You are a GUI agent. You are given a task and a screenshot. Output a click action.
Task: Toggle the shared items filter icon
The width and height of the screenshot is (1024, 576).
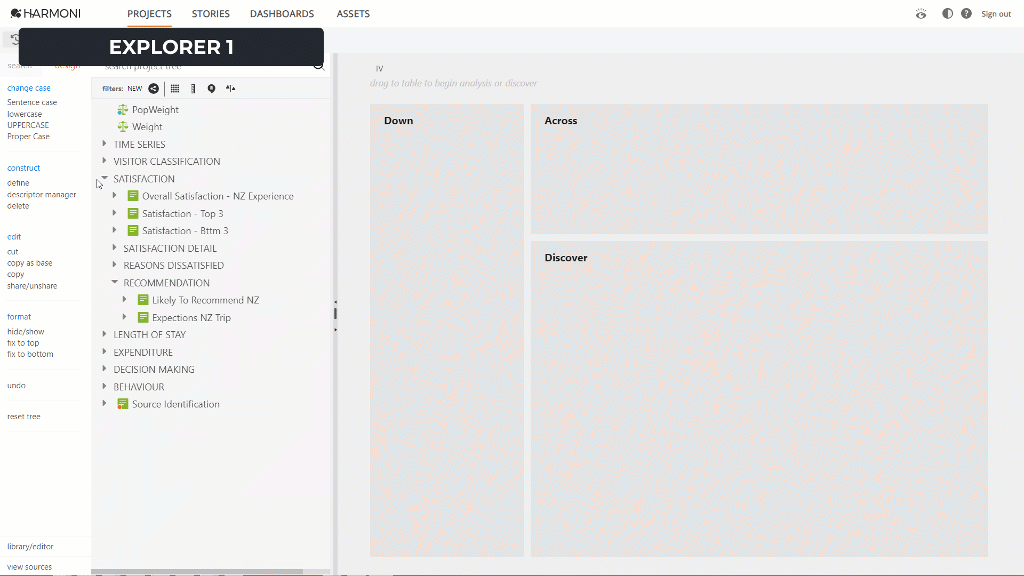point(153,89)
